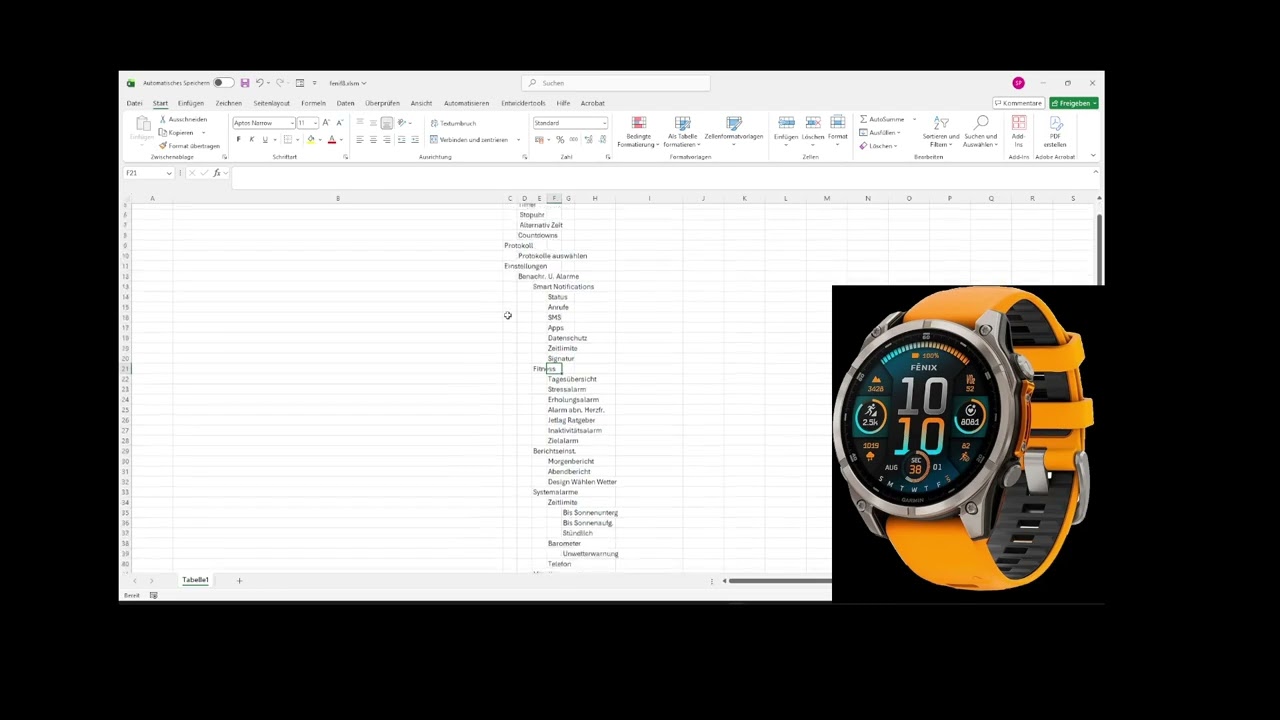Switch to the Entwicklertools tab
Viewport: 1280px width, 720px height.
pos(523,103)
